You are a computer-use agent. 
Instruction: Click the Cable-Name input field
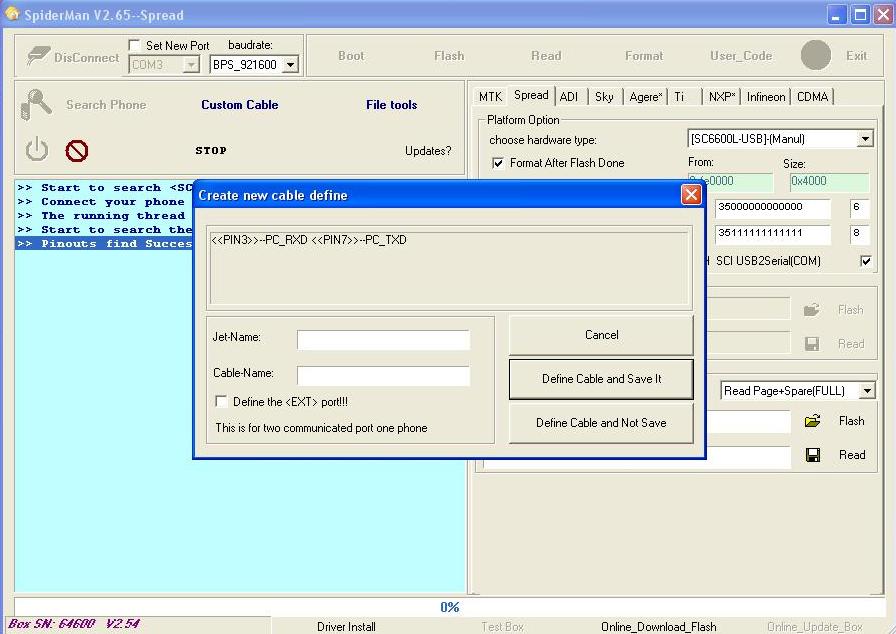click(383, 375)
